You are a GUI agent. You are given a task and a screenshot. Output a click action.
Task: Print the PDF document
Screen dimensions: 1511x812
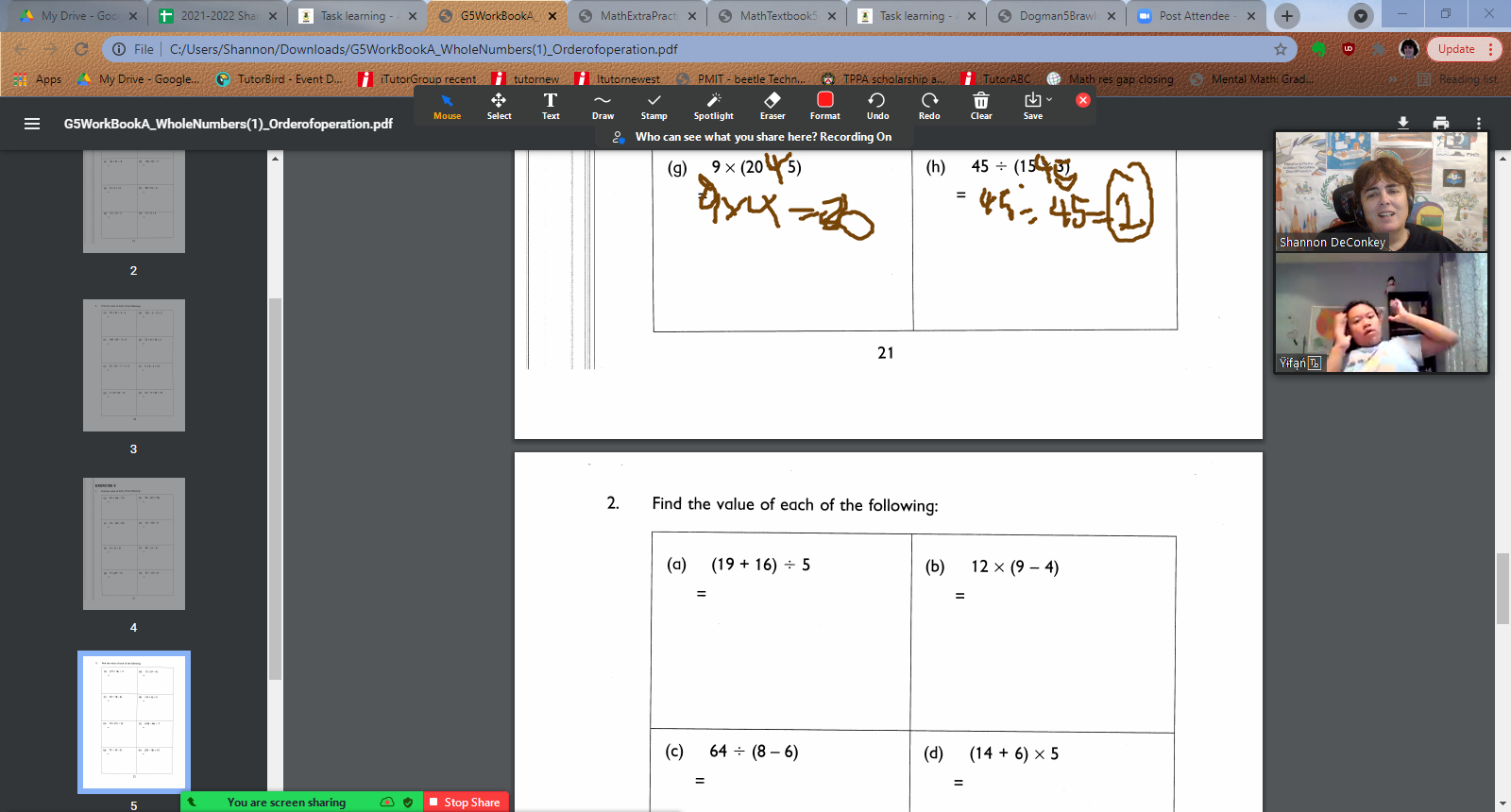coord(1441,123)
